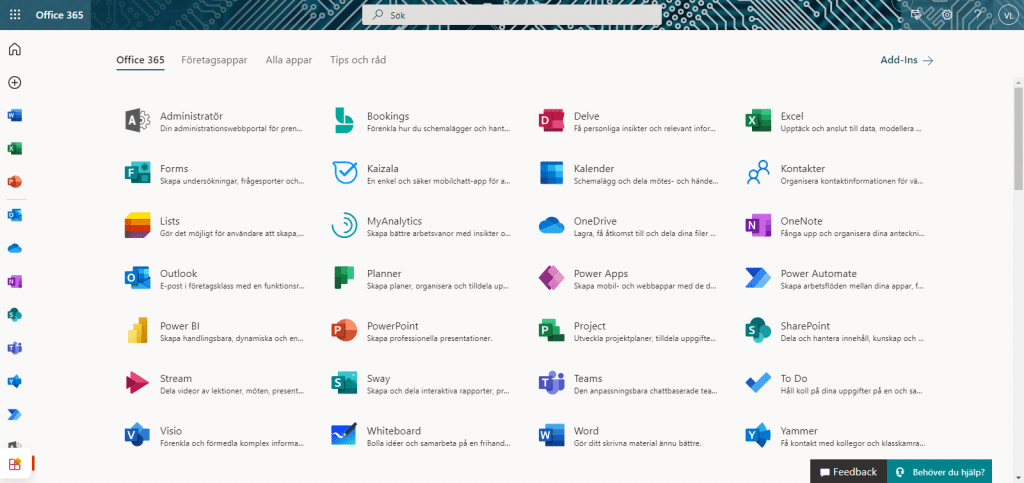Open Outlook from the left sidebar
The image size is (1024, 483).
(x=14, y=215)
